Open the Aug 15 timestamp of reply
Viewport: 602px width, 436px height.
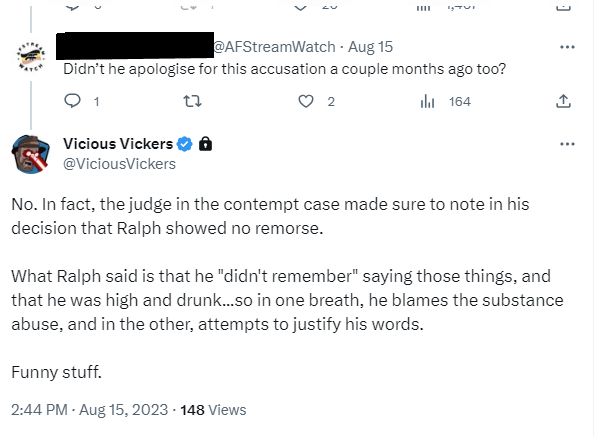tap(370, 47)
